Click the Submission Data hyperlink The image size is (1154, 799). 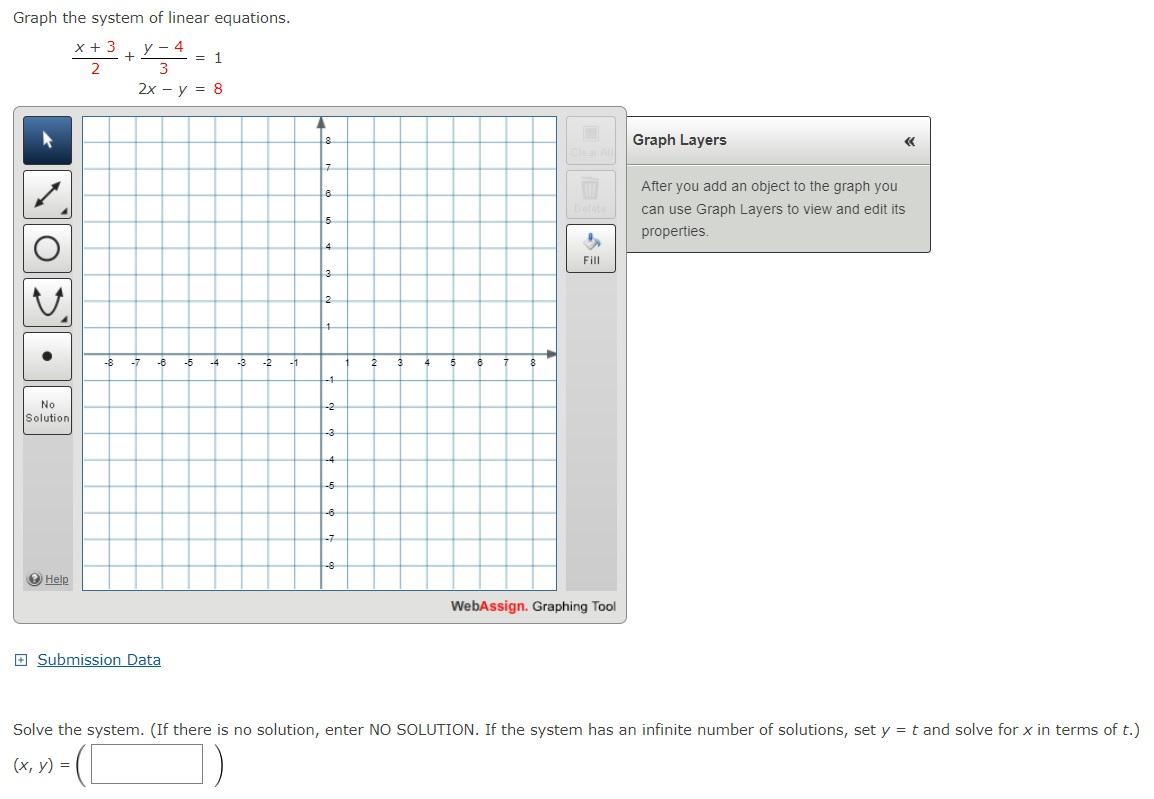[98, 659]
